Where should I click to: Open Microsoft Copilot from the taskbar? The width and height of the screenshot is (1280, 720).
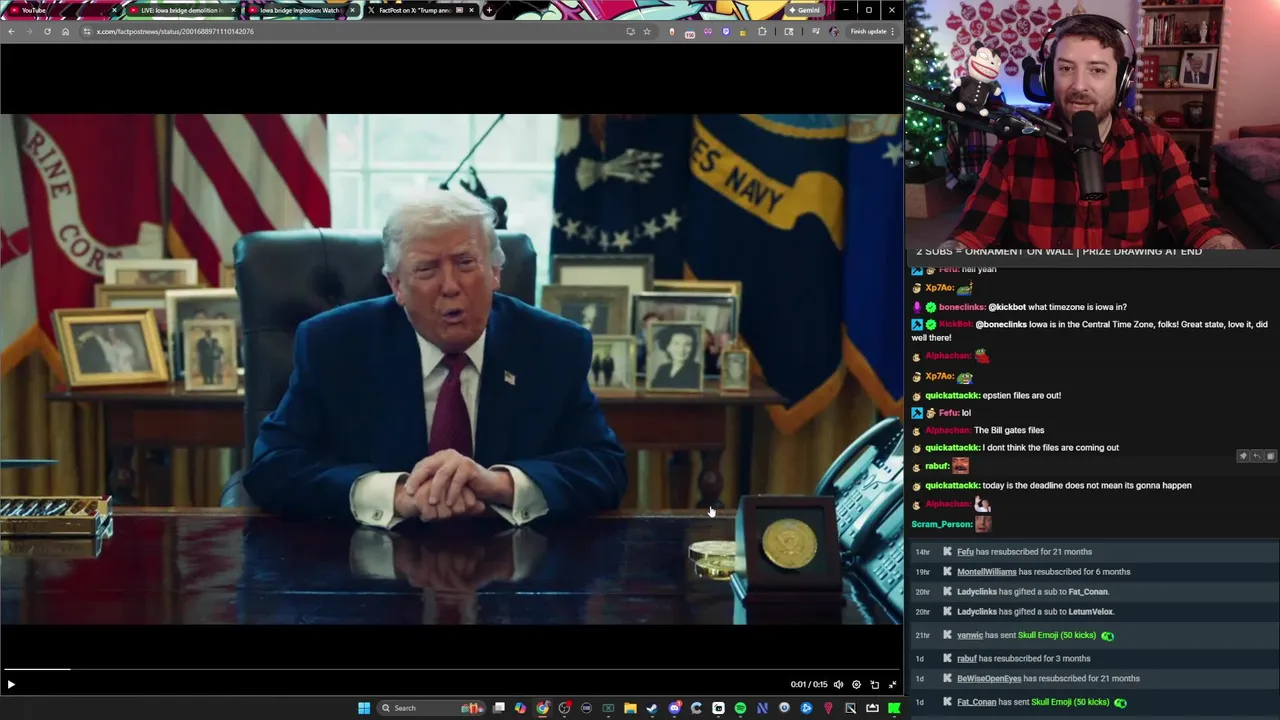(520, 708)
